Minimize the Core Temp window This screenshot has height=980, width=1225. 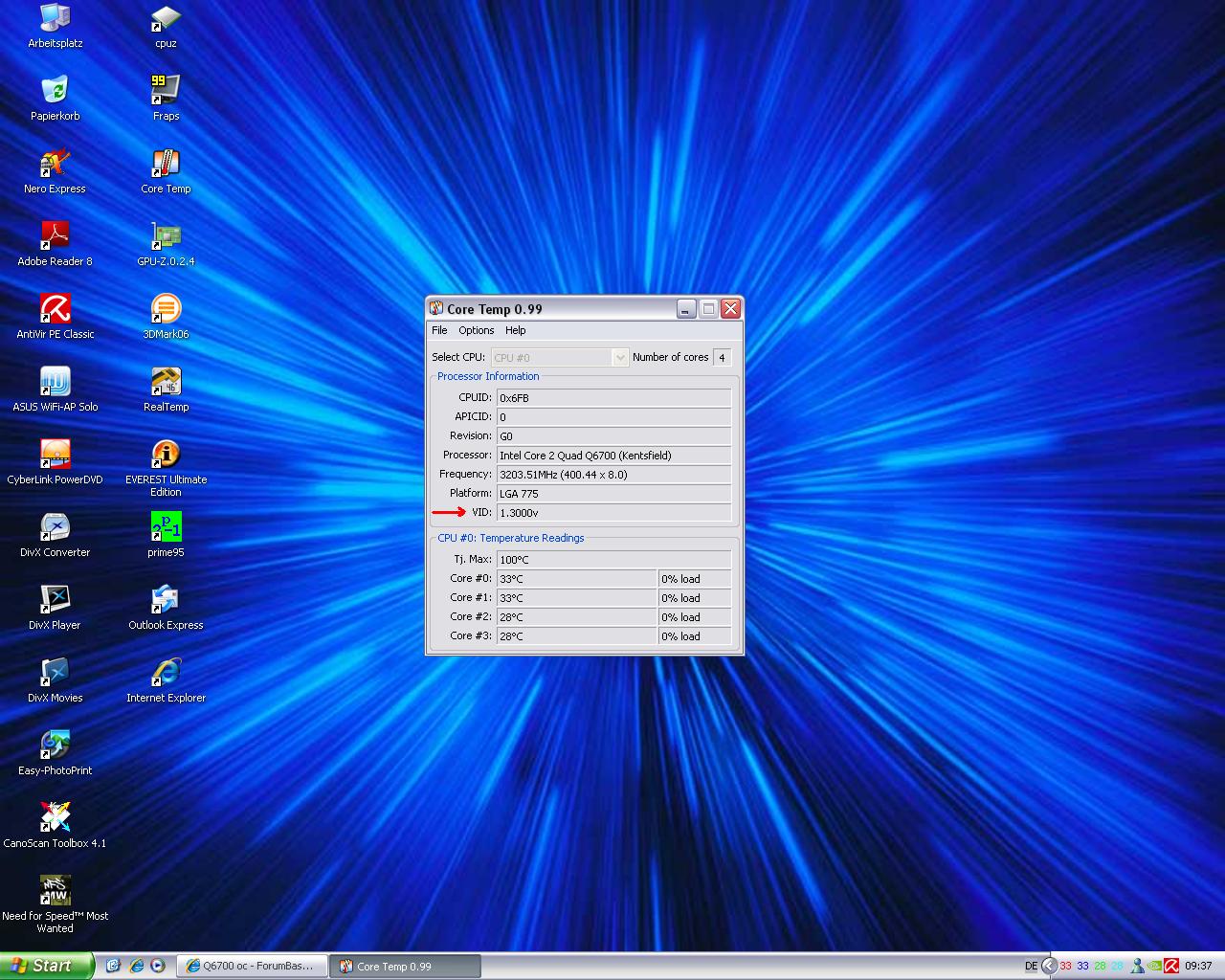tap(685, 308)
